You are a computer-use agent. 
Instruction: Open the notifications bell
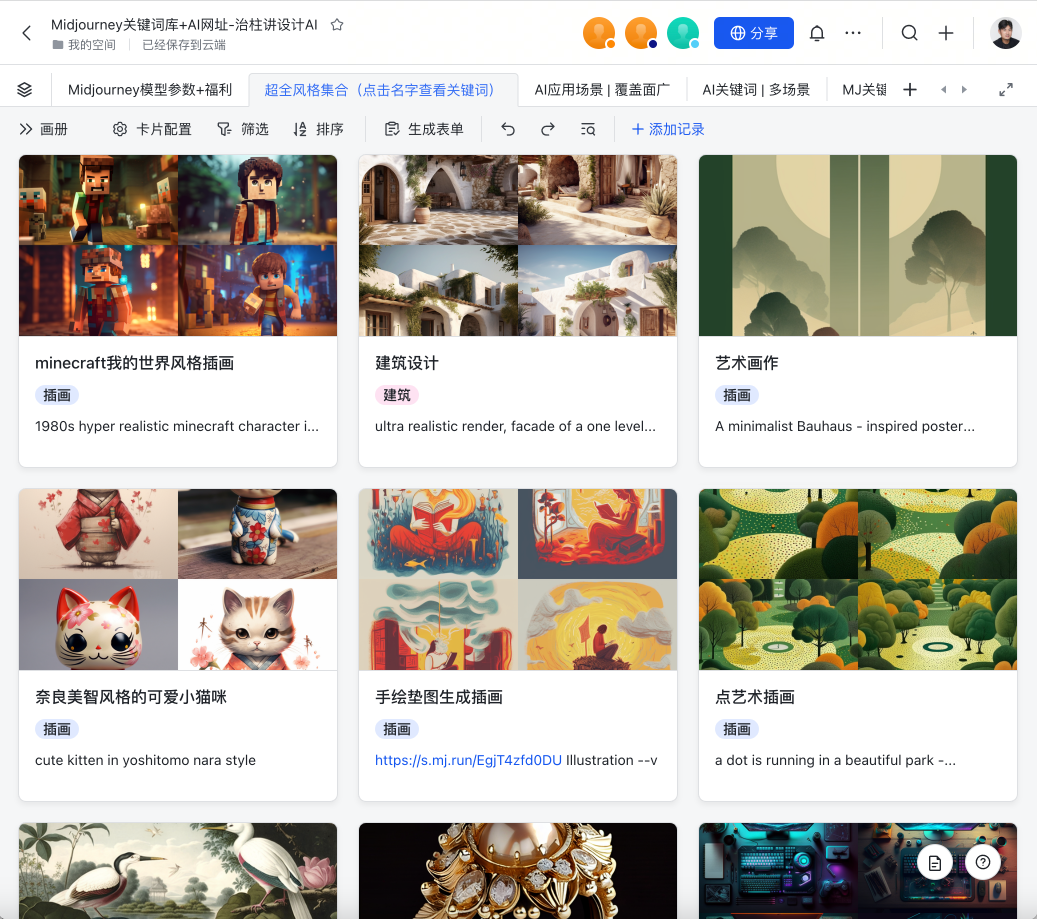tap(817, 33)
